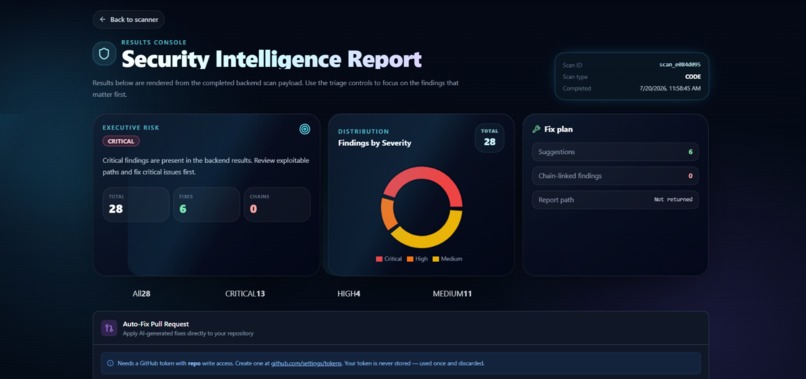This screenshot has height=379, width=806.
Task: Click the DISTRIBUTION label
Action: point(363,132)
